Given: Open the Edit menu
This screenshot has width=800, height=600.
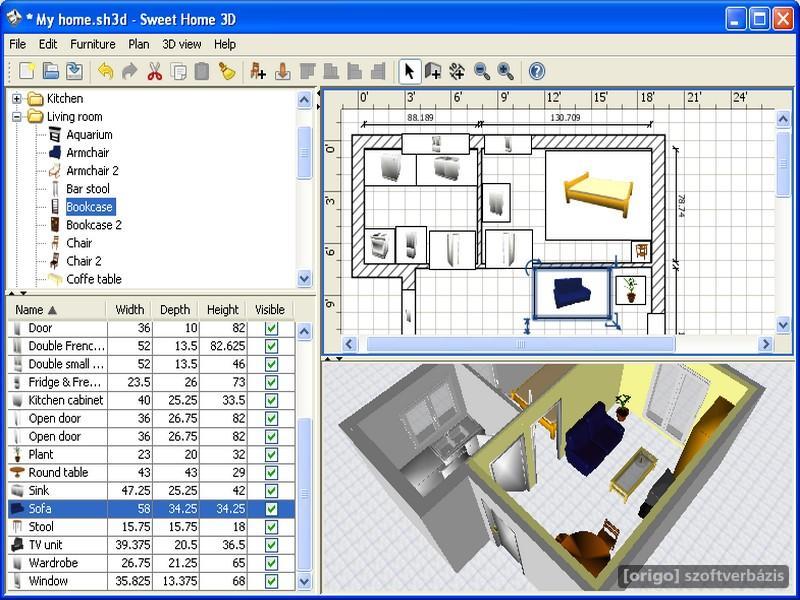Looking at the screenshot, I should [x=48, y=44].
